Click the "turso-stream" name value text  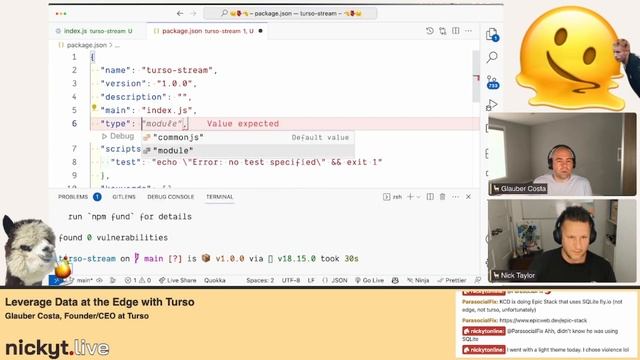pyautogui.click(x=177, y=70)
